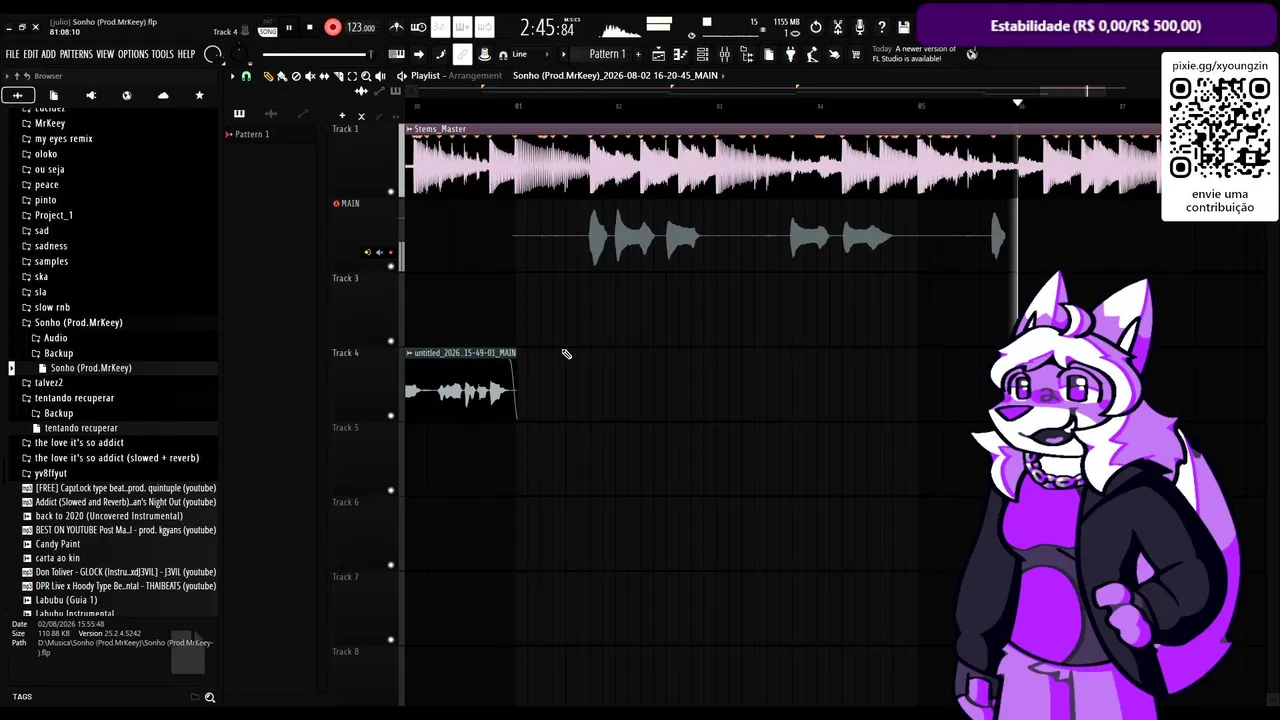Click the save project disk icon
Screen dimensions: 1280x720
(904, 27)
